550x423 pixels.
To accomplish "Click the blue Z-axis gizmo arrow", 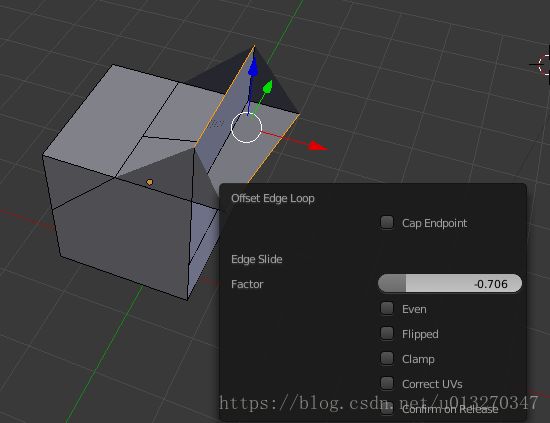I will pyautogui.click(x=253, y=67).
